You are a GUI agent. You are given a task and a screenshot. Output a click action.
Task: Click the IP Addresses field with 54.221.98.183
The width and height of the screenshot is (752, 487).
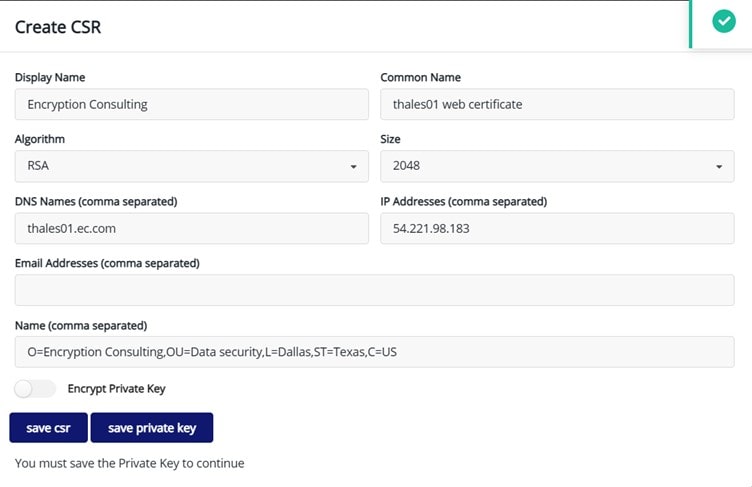[557, 228]
